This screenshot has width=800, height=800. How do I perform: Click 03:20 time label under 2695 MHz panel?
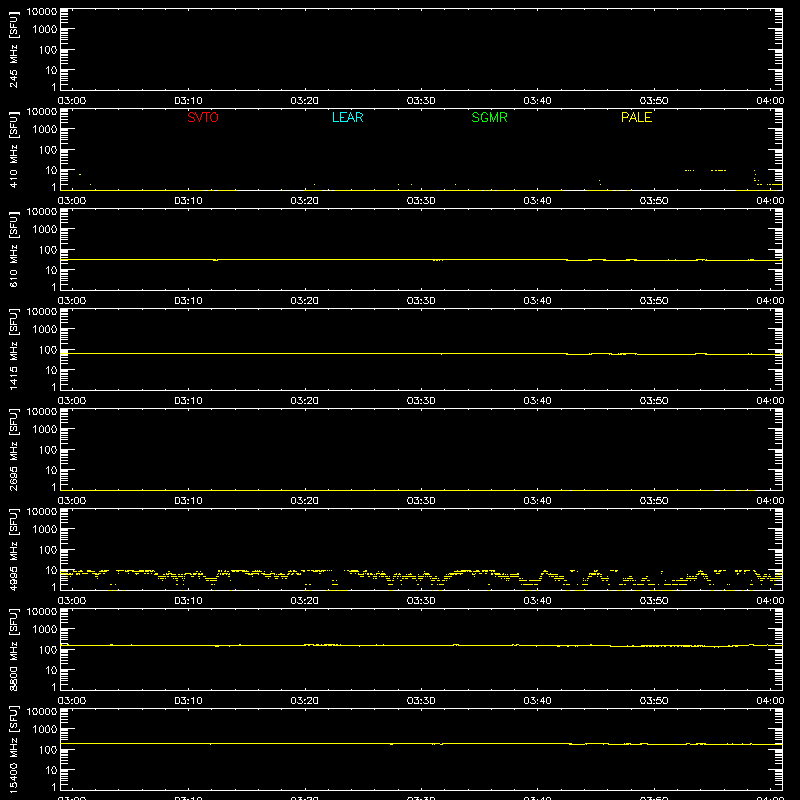[x=305, y=501]
